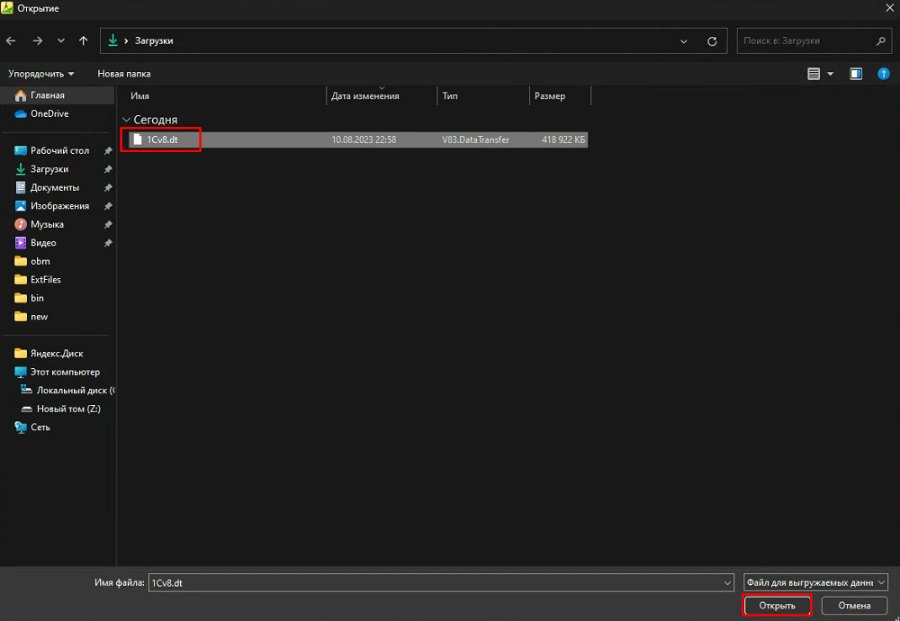The width and height of the screenshot is (900, 621).
Task: Click the Документы icon in the sidebar
Action: click(21, 187)
